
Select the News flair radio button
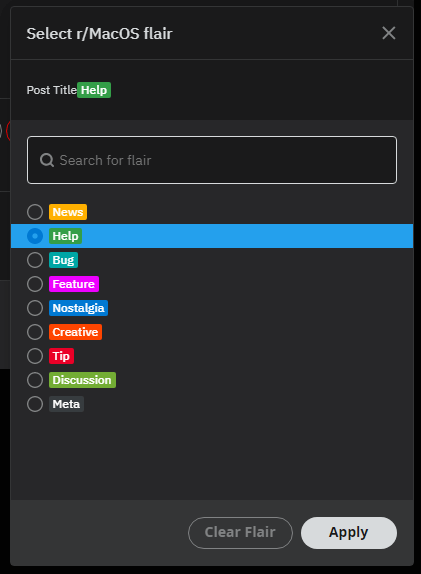pyautogui.click(x=35, y=212)
